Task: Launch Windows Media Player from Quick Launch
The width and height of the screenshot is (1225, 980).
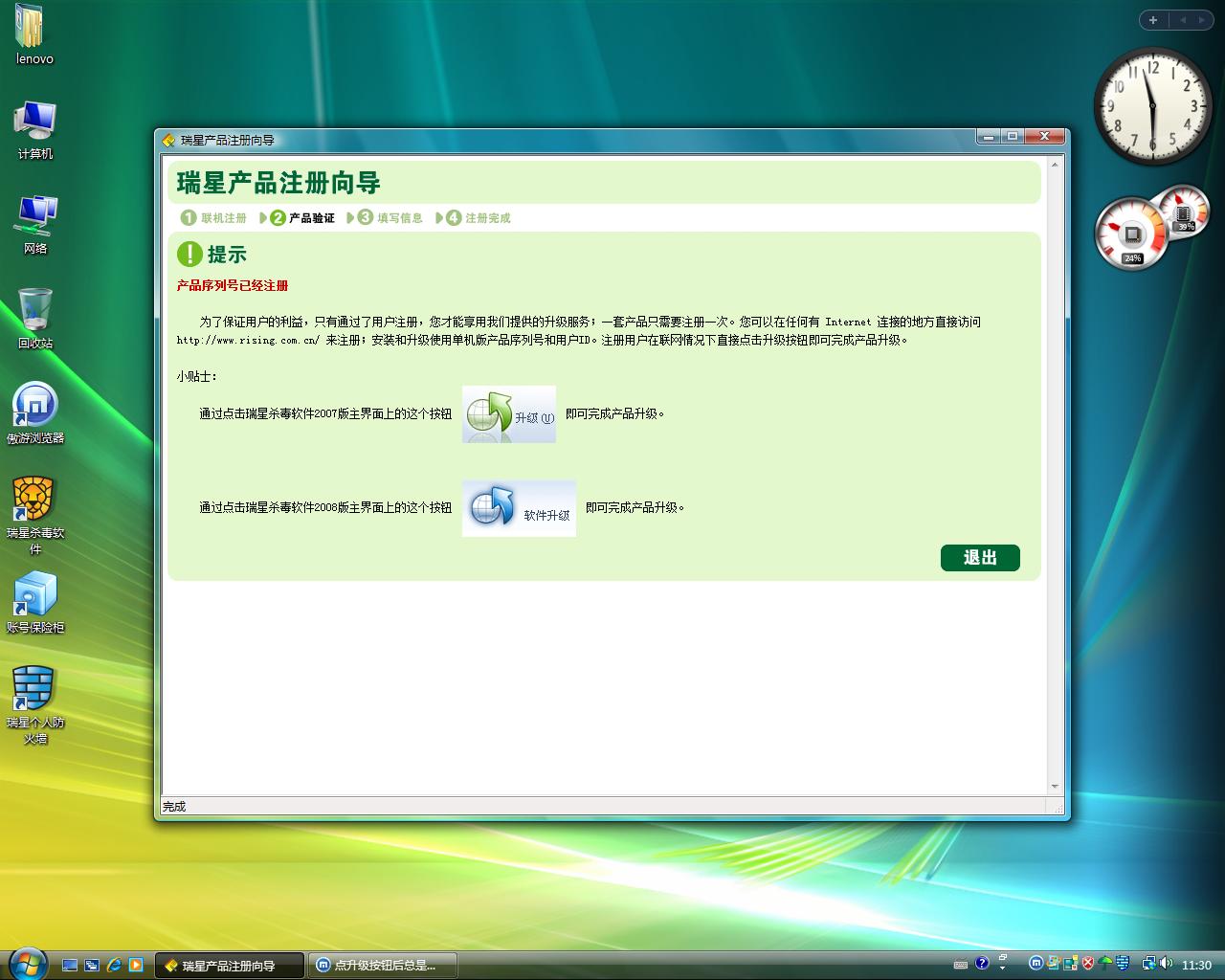Action: pyautogui.click(x=136, y=966)
